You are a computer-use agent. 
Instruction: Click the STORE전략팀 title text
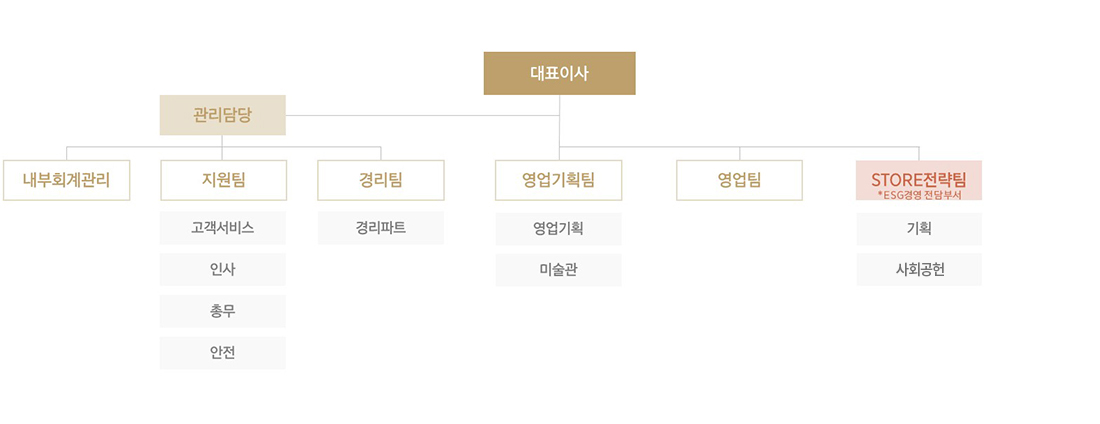pos(919,179)
